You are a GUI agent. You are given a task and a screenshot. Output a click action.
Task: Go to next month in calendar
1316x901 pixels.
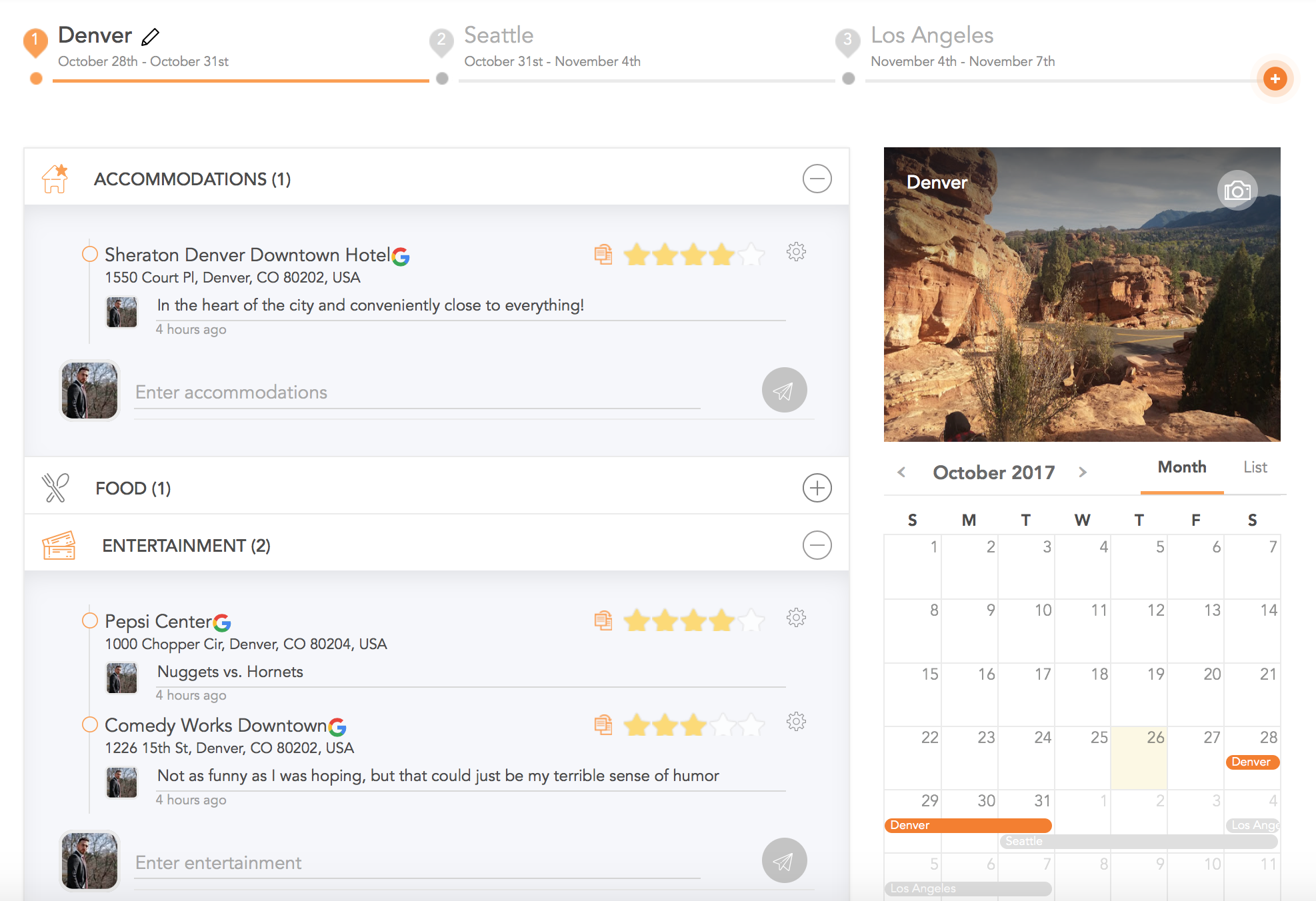pos(1083,472)
